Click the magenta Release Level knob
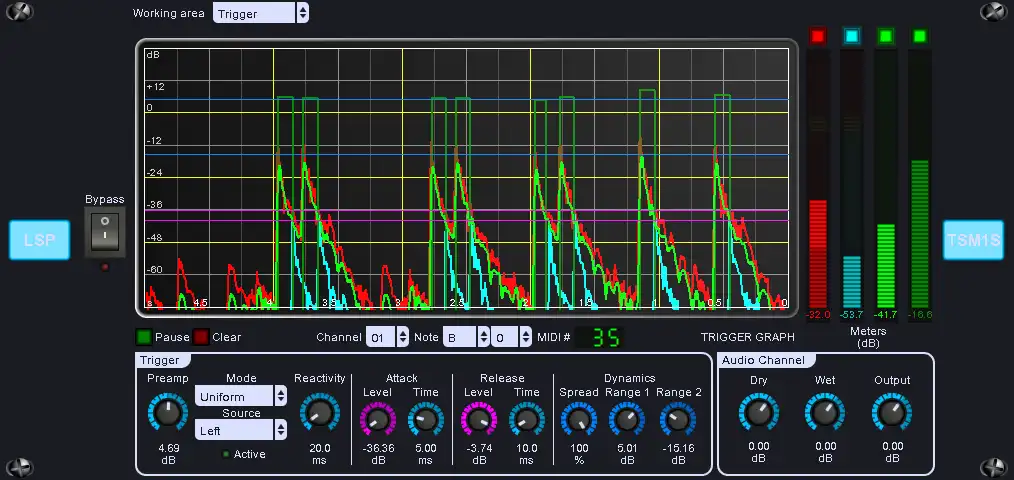Screen dimensions: 1014x480 [479, 420]
